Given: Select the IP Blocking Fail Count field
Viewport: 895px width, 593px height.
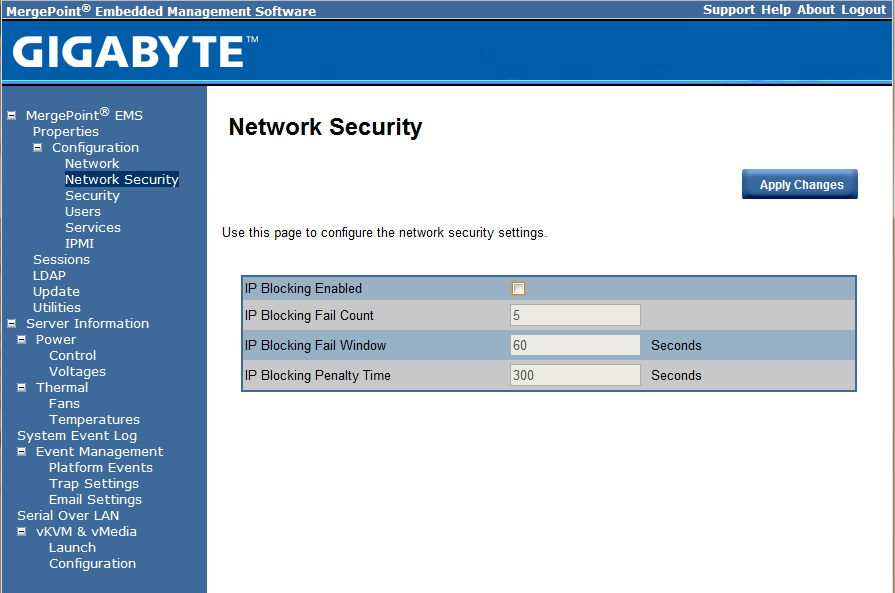Looking at the screenshot, I should click(575, 315).
